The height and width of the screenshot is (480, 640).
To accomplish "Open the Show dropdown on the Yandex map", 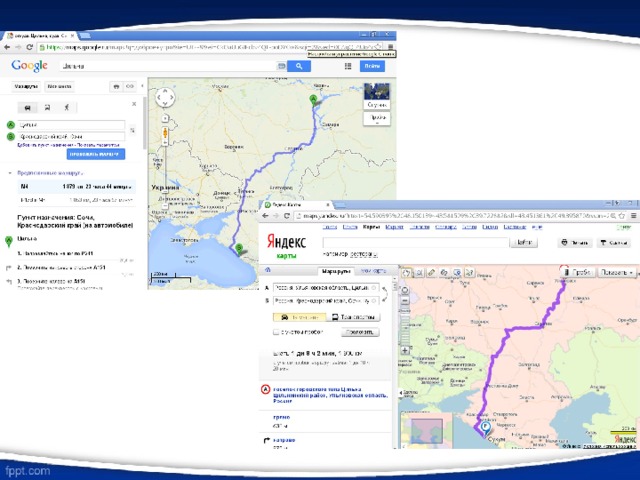I will click(x=616, y=271).
